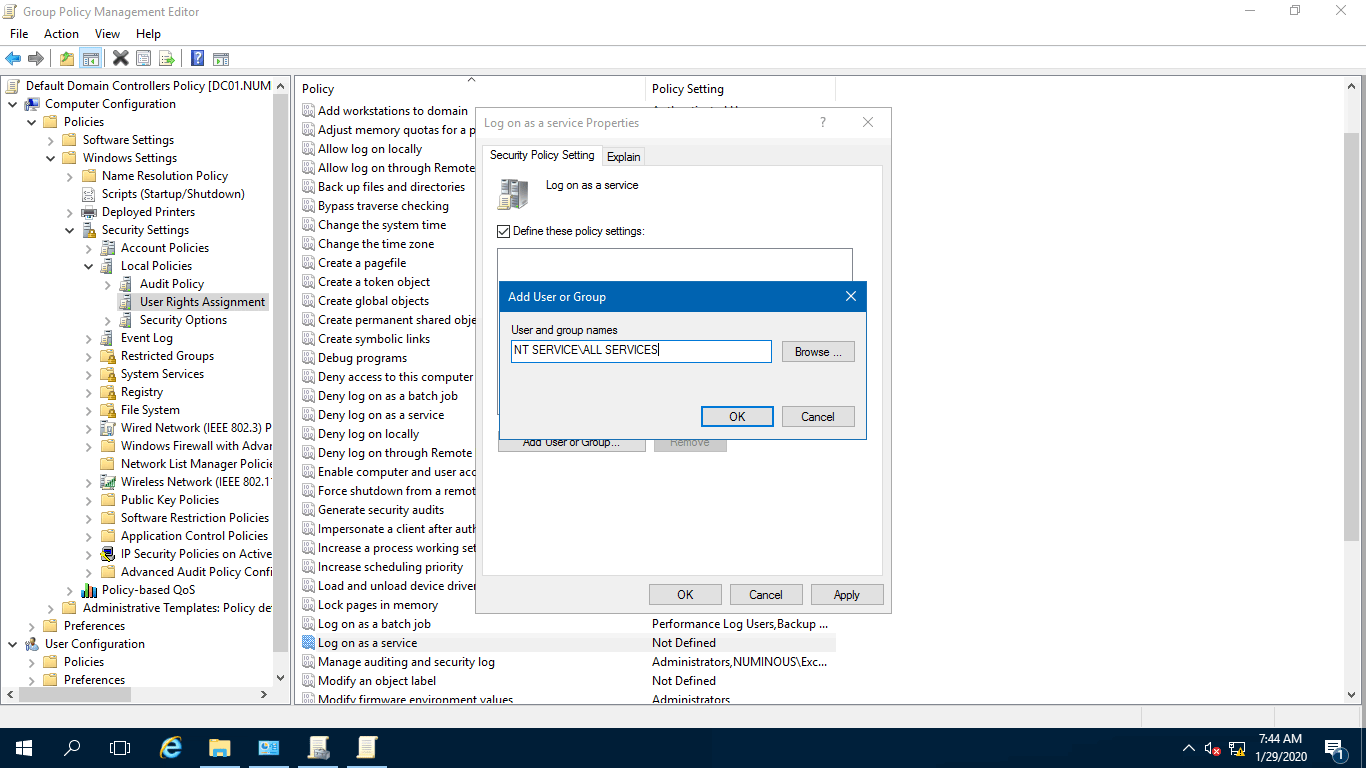Launch Internet Explorer from the taskbar
The width and height of the screenshot is (1366, 768).
click(x=171, y=748)
